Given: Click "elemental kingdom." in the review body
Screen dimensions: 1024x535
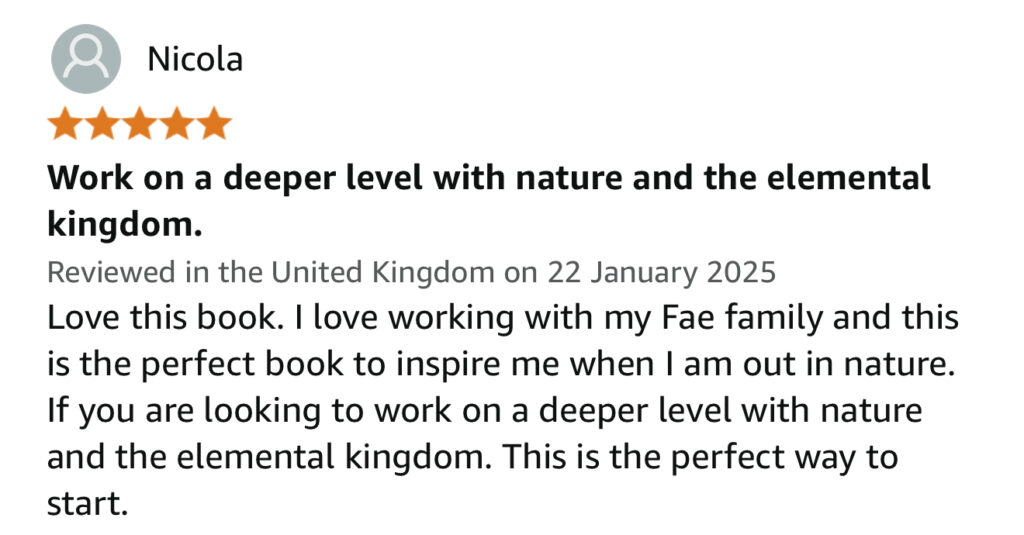Looking at the screenshot, I should pyautogui.click(x=333, y=457).
